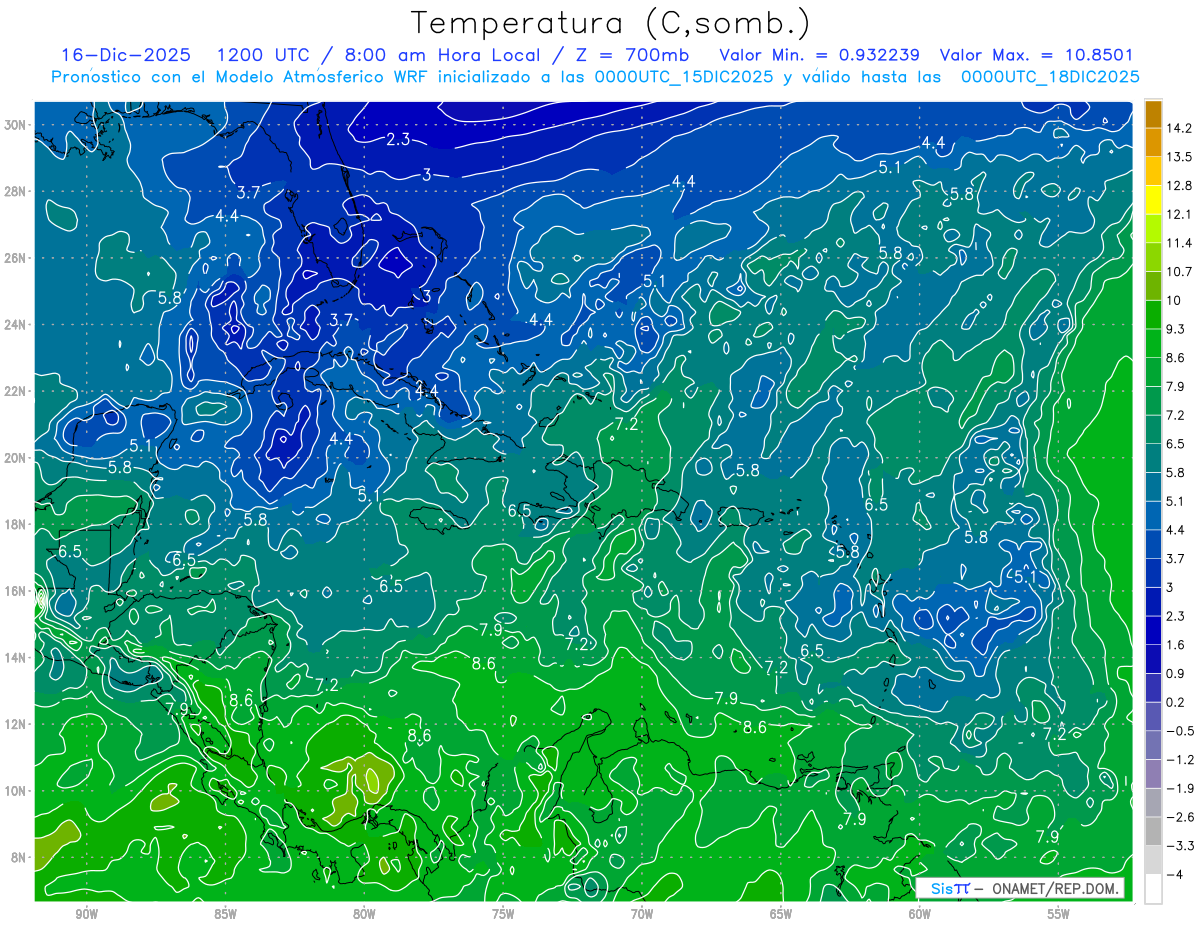
Task: Click the -4 label on the color scale
Action: 1174,875
